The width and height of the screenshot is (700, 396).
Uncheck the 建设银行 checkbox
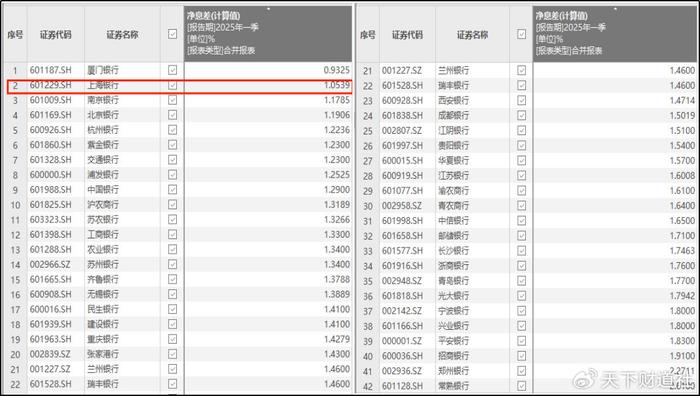click(x=172, y=324)
